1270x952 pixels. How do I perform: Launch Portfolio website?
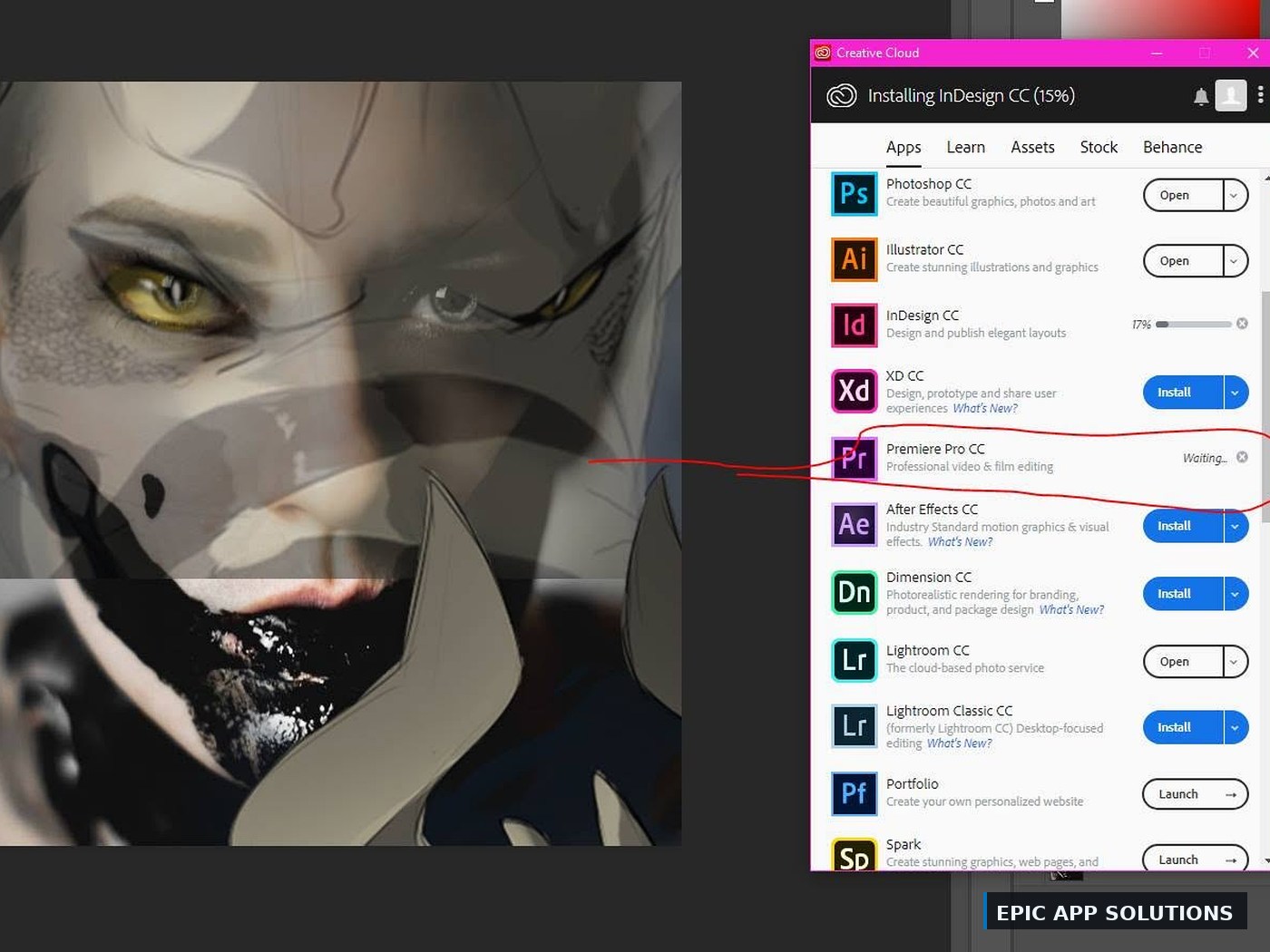pyautogui.click(x=1196, y=794)
